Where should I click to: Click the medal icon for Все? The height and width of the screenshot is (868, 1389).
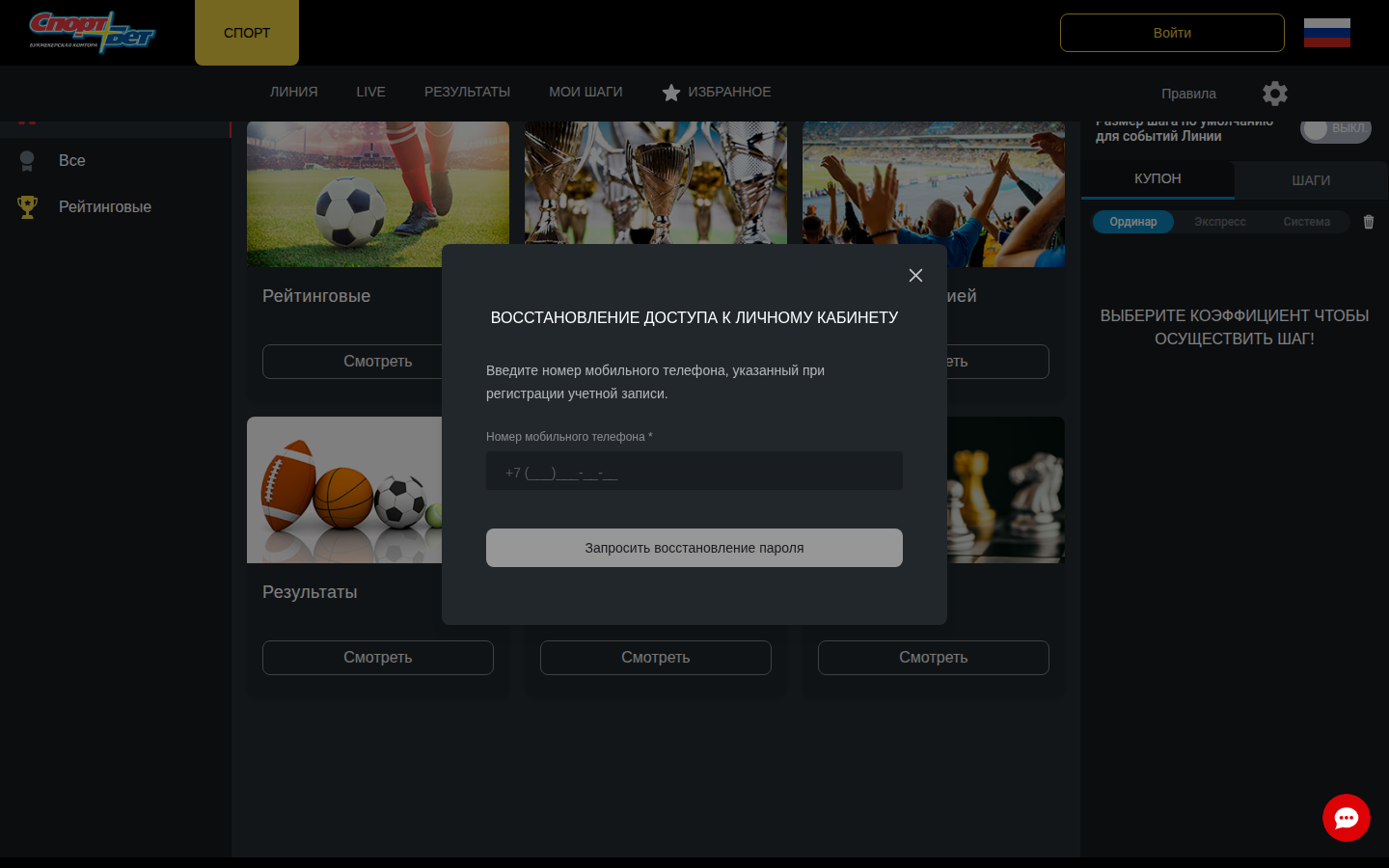(x=27, y=161)
